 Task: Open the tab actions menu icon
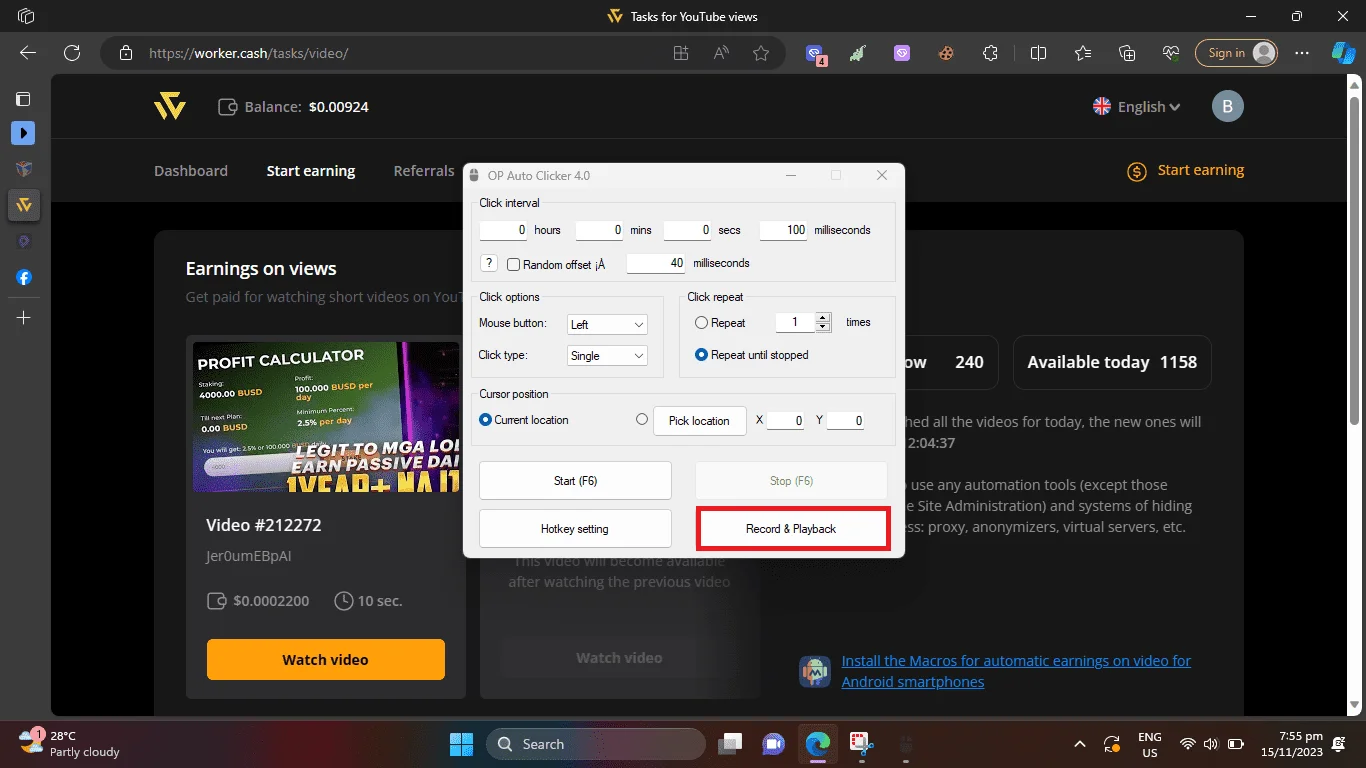[23, 99]
